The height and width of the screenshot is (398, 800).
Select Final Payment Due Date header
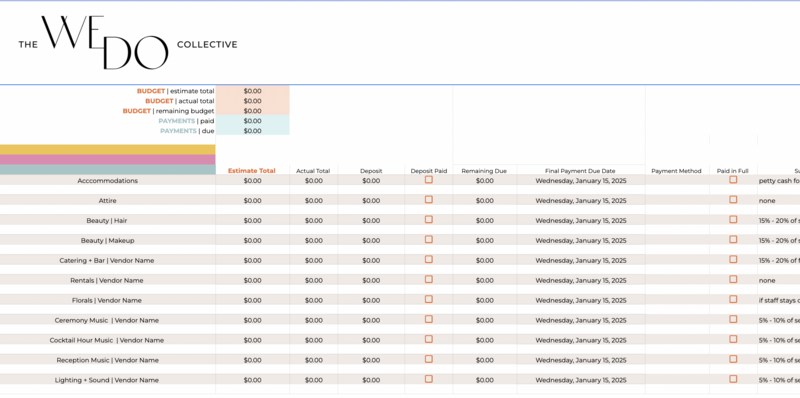click(580, 171)
